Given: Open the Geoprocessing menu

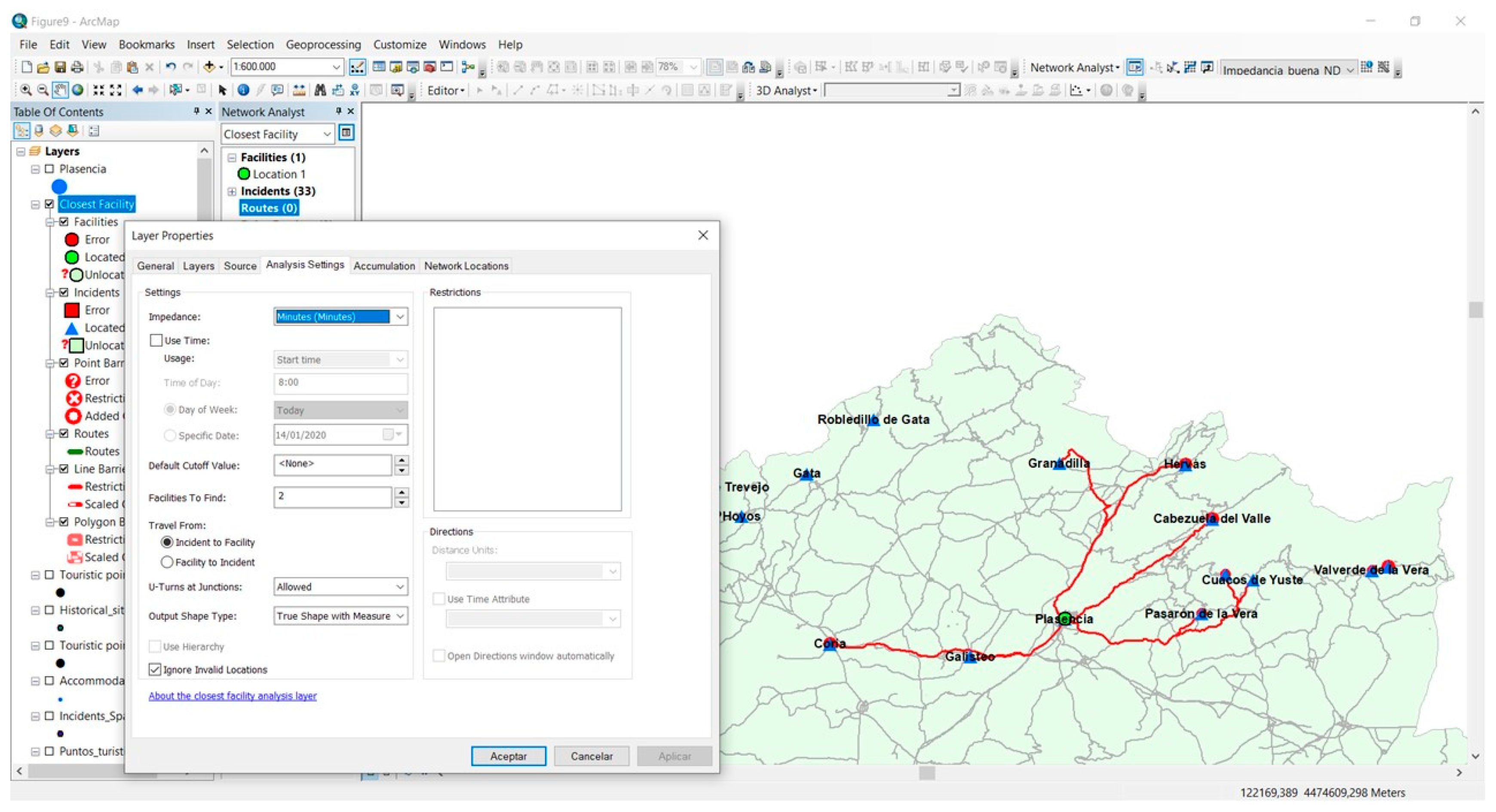Looking at the screenshot, I should 323,45.
